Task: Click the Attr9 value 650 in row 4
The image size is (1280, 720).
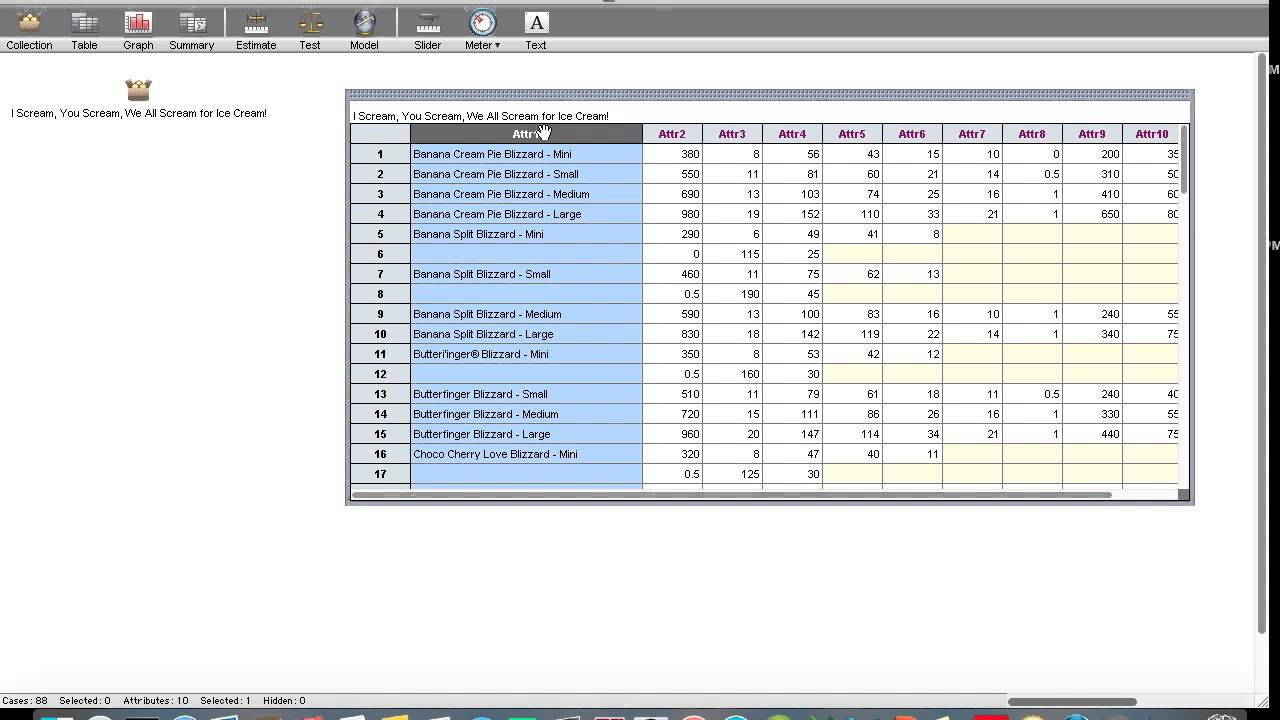Action: (x=1092, y=214)
